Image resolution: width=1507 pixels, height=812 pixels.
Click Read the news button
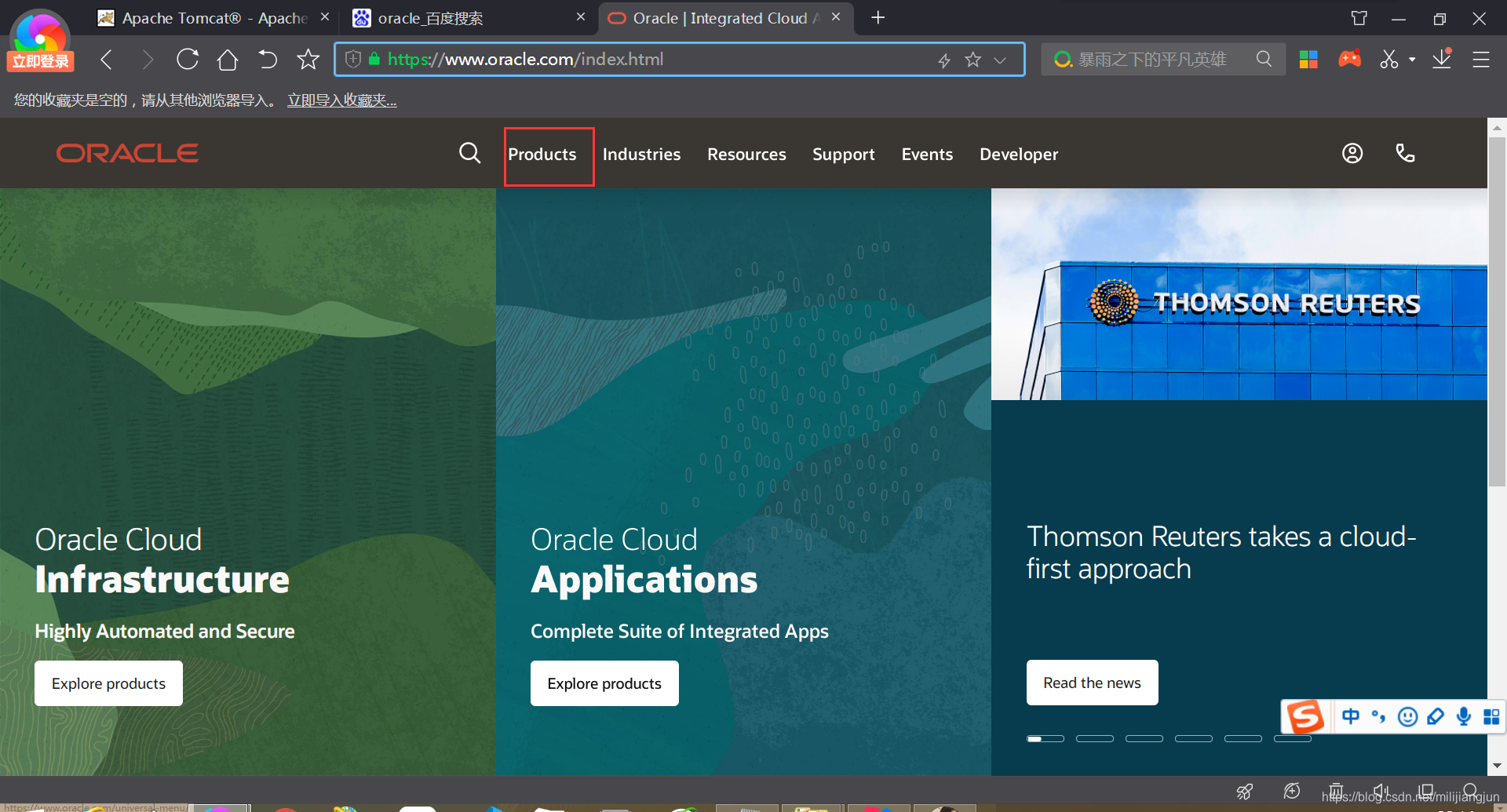[1092, 683]
